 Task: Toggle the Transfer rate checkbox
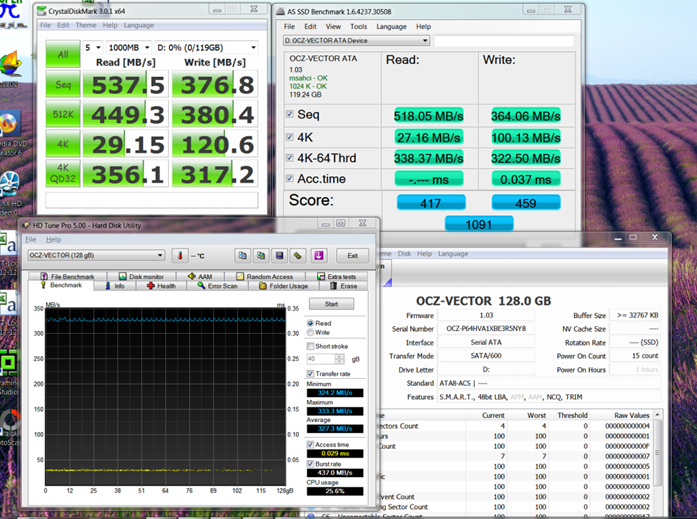click(x=310, y=374)
